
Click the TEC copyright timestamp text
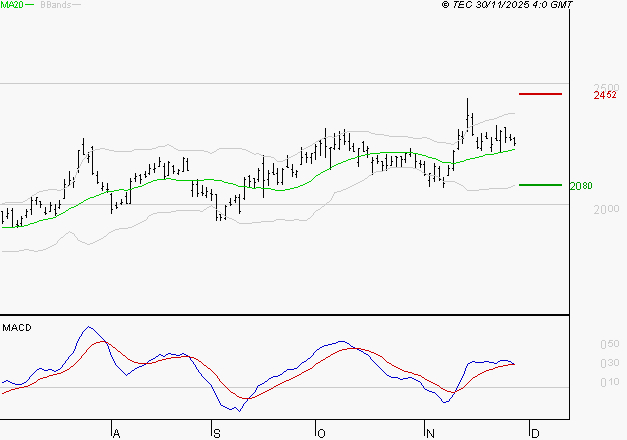507,4
